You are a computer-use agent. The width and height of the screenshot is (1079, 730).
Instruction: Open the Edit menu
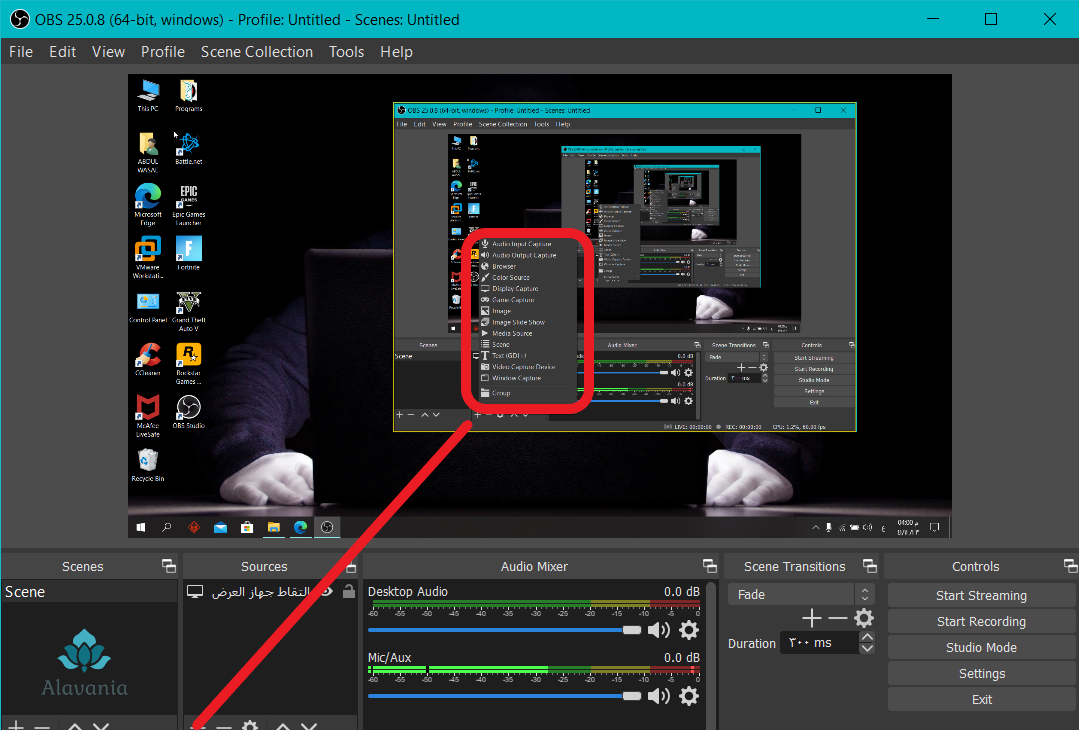62,52
